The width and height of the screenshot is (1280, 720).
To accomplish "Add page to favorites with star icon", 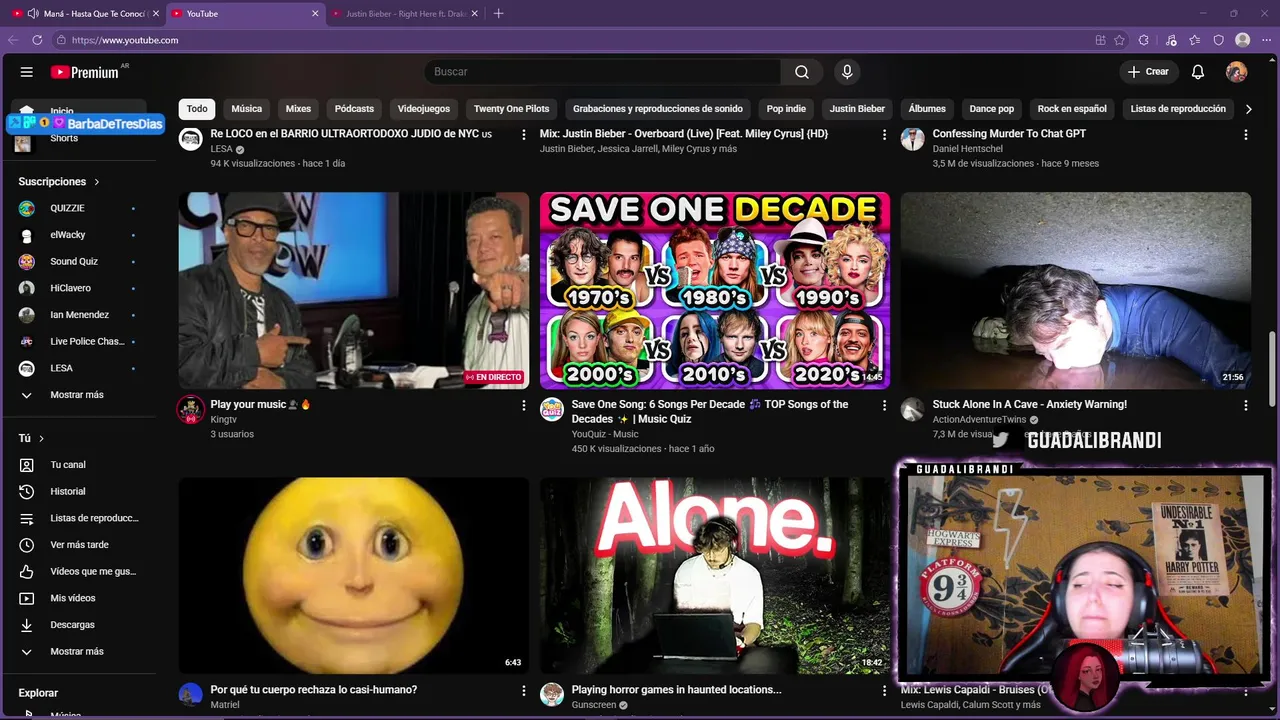I will click(x=1119, y=40).
